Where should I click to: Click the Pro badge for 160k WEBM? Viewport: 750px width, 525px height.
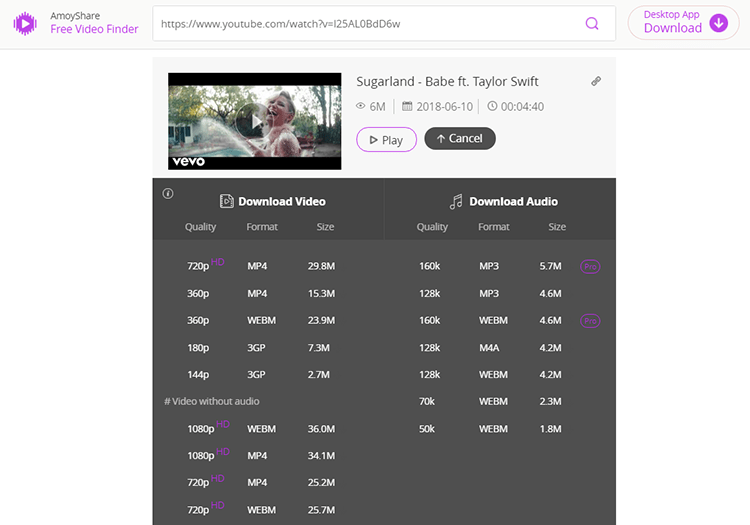click(590, 320)
